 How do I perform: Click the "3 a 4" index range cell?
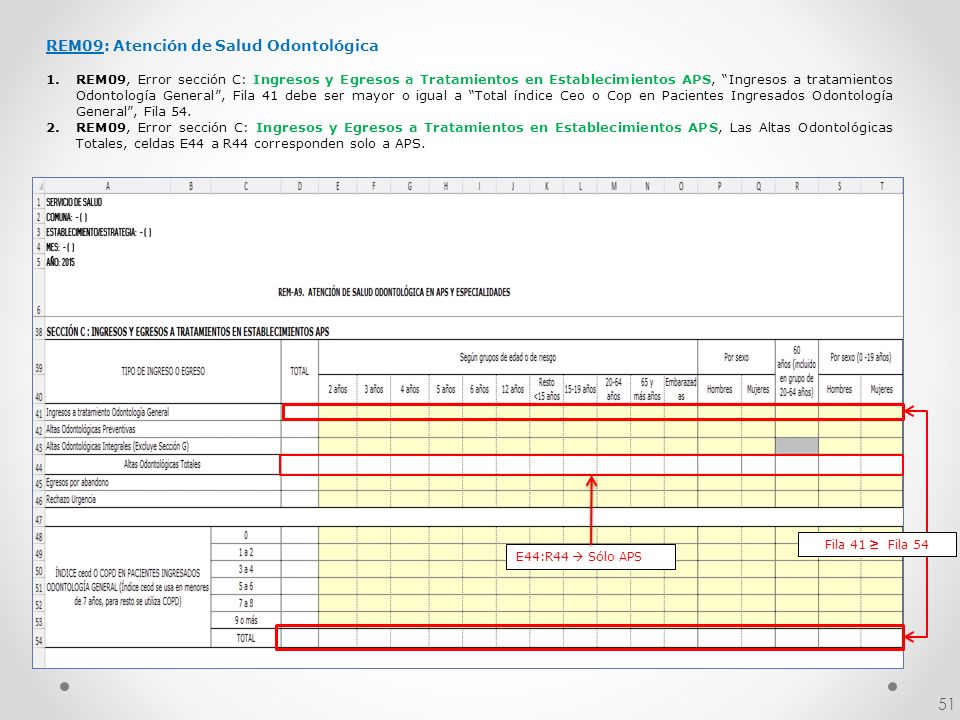click(x=246, y=569)
